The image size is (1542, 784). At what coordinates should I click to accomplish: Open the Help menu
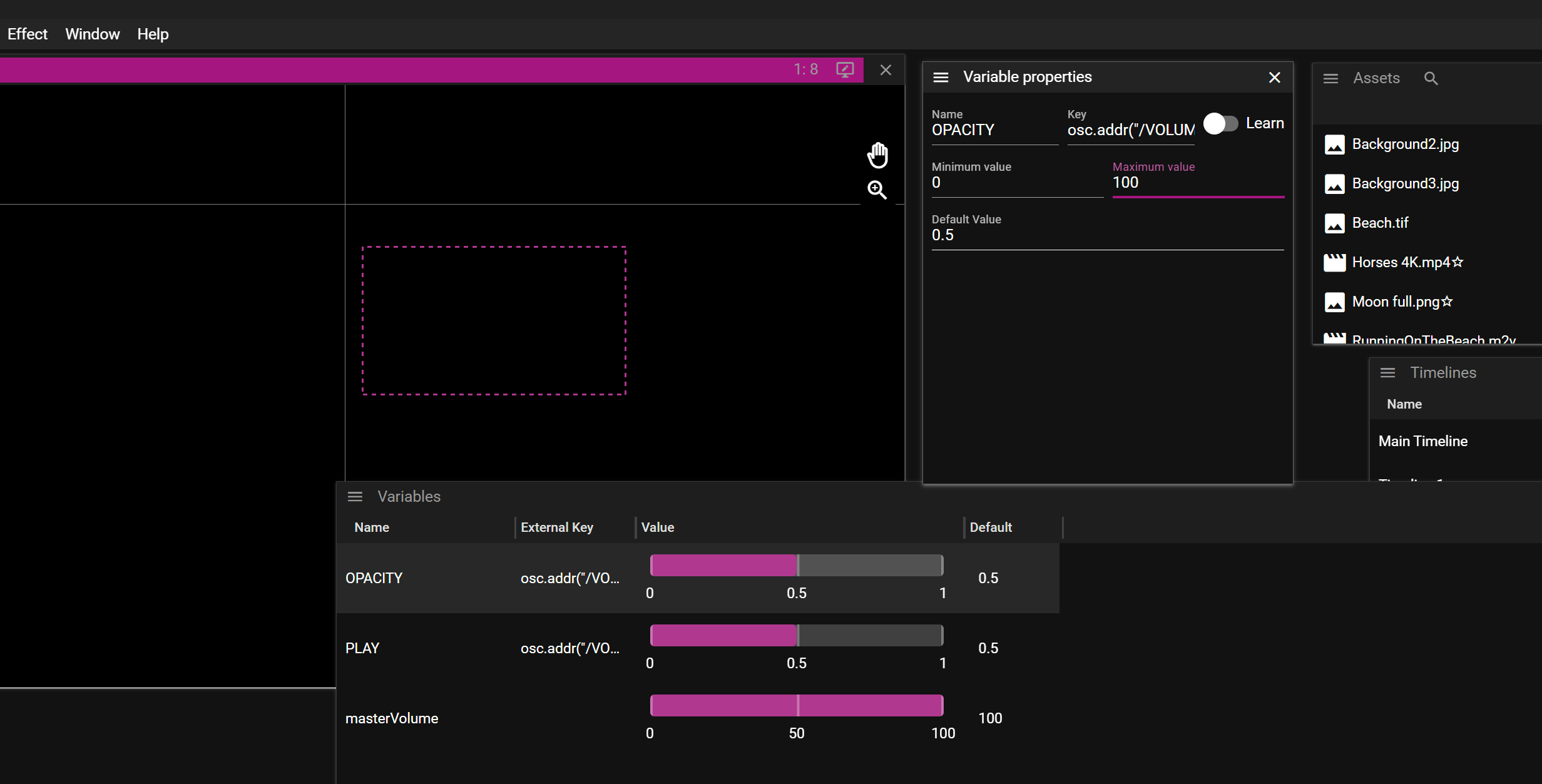(153, 34)
